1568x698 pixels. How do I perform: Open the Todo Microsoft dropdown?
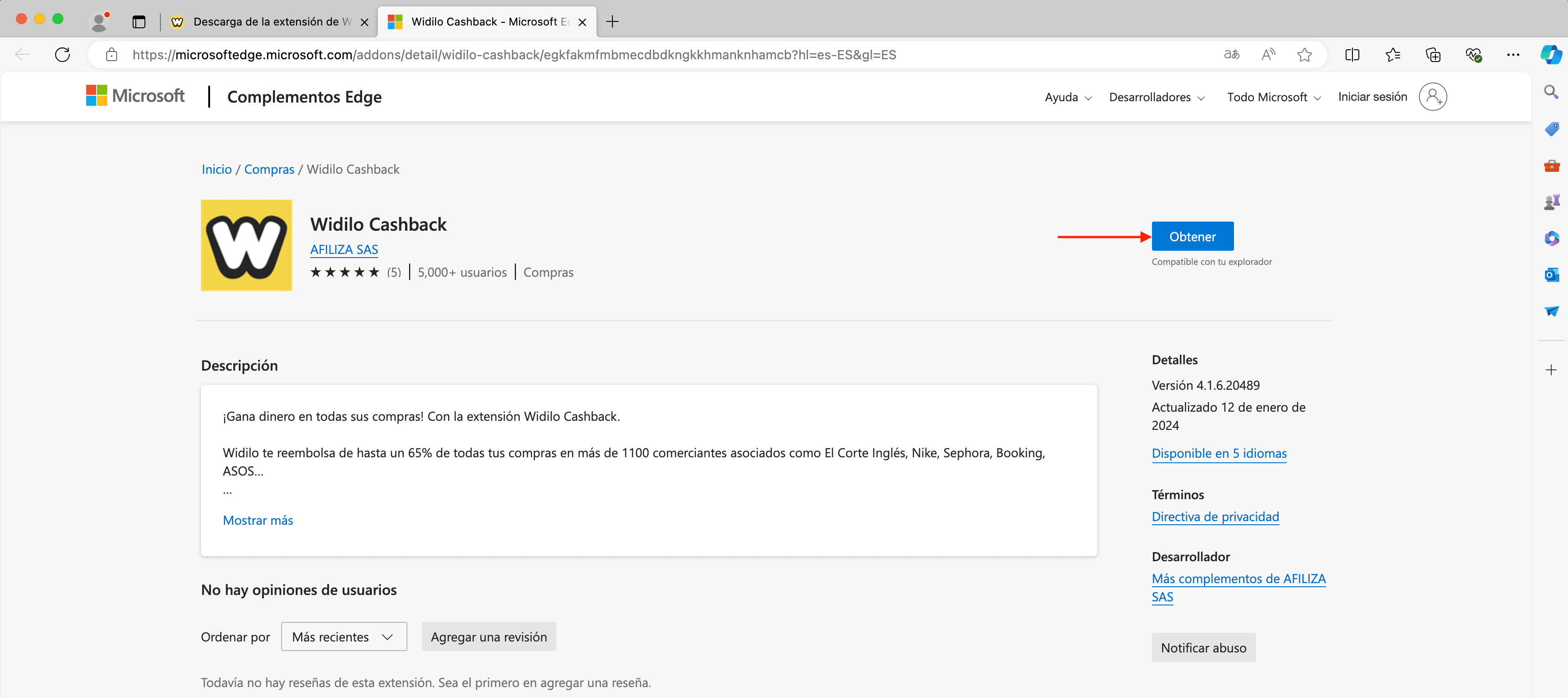[x=1273, y=97]
